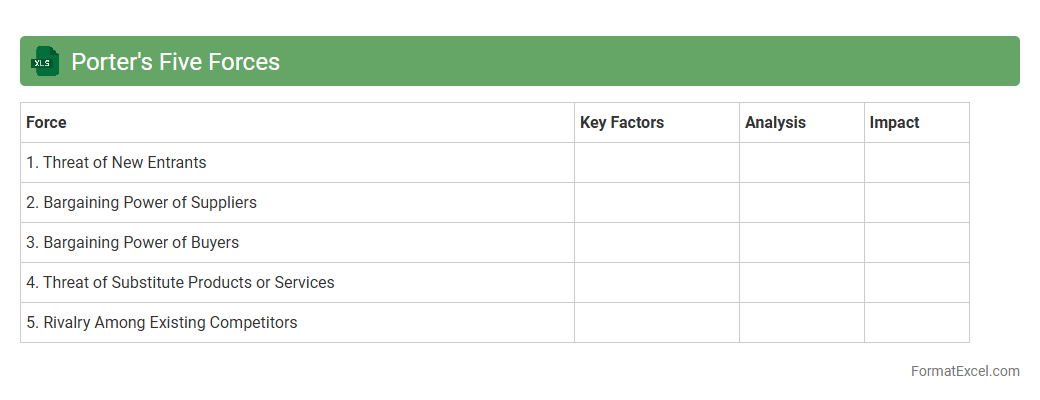
Task: Click Analysis cell for Rivalry row
Action: click(x=802, y=323)
